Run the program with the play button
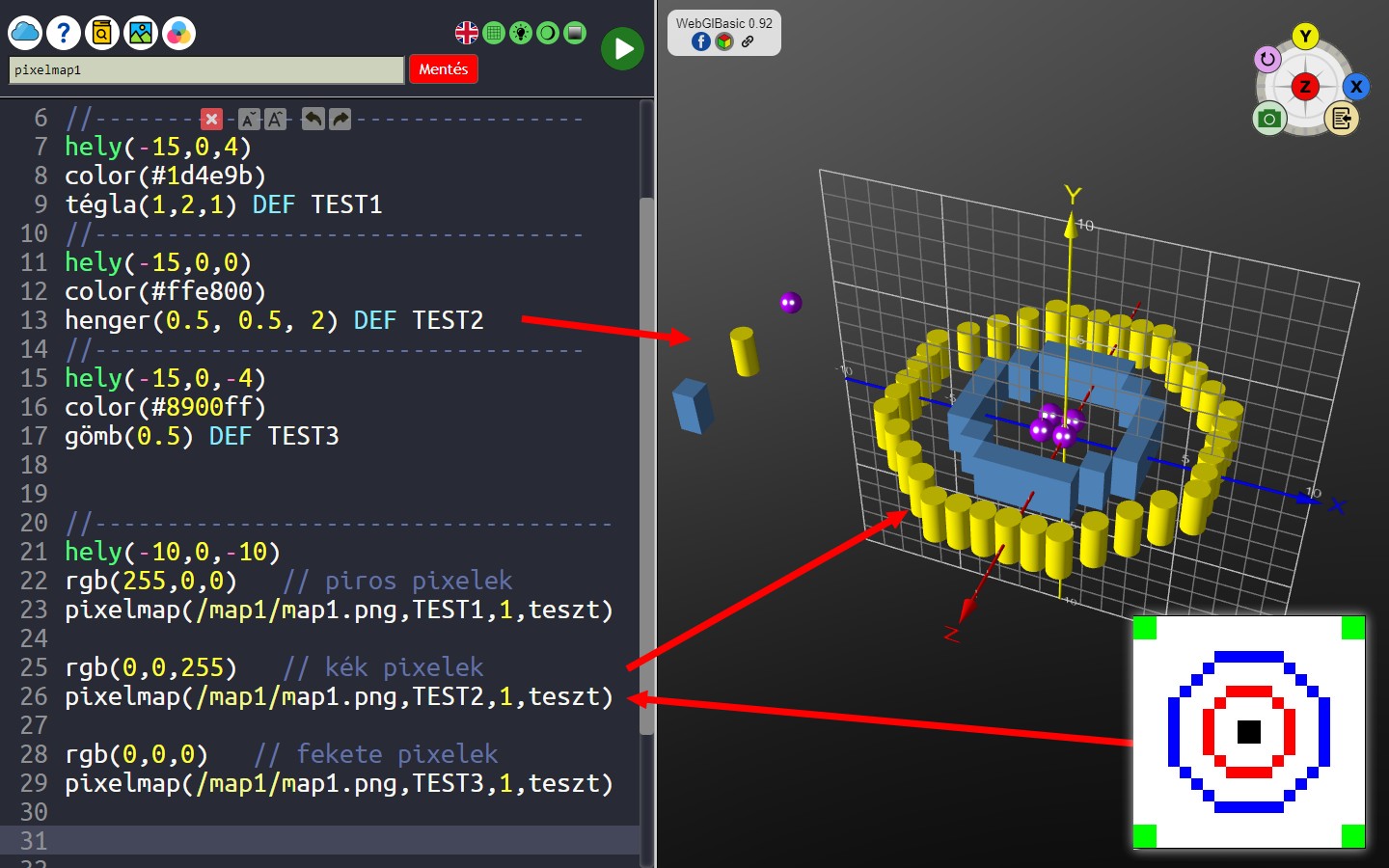 click(623, 48)
